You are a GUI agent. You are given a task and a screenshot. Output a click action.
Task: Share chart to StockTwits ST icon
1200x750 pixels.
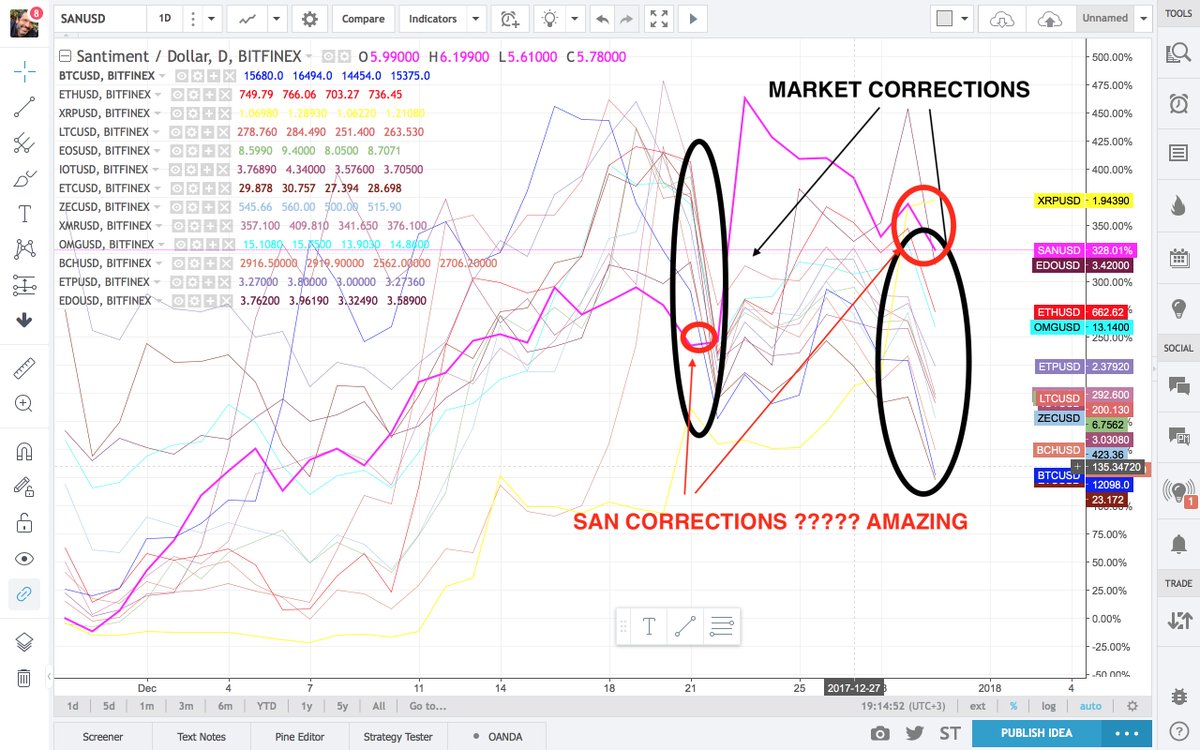(x=948, y=733)
